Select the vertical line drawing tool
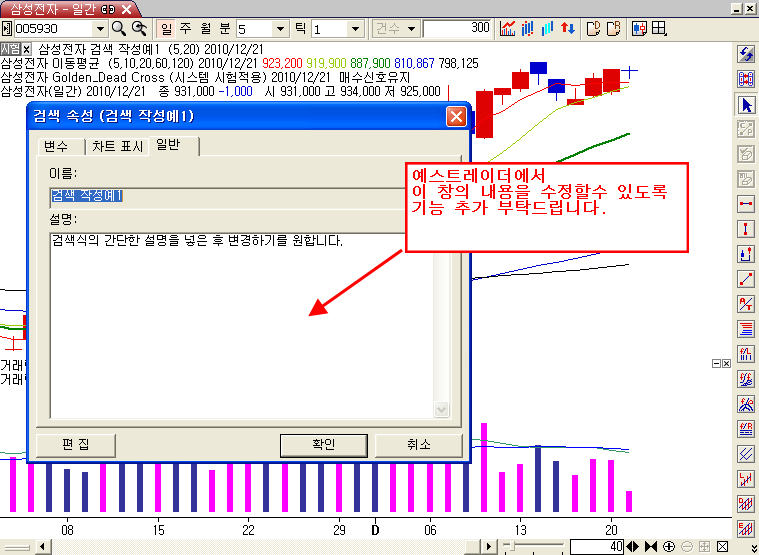The height and width of the screenshot is (555, 759). [x=745, y=228]
